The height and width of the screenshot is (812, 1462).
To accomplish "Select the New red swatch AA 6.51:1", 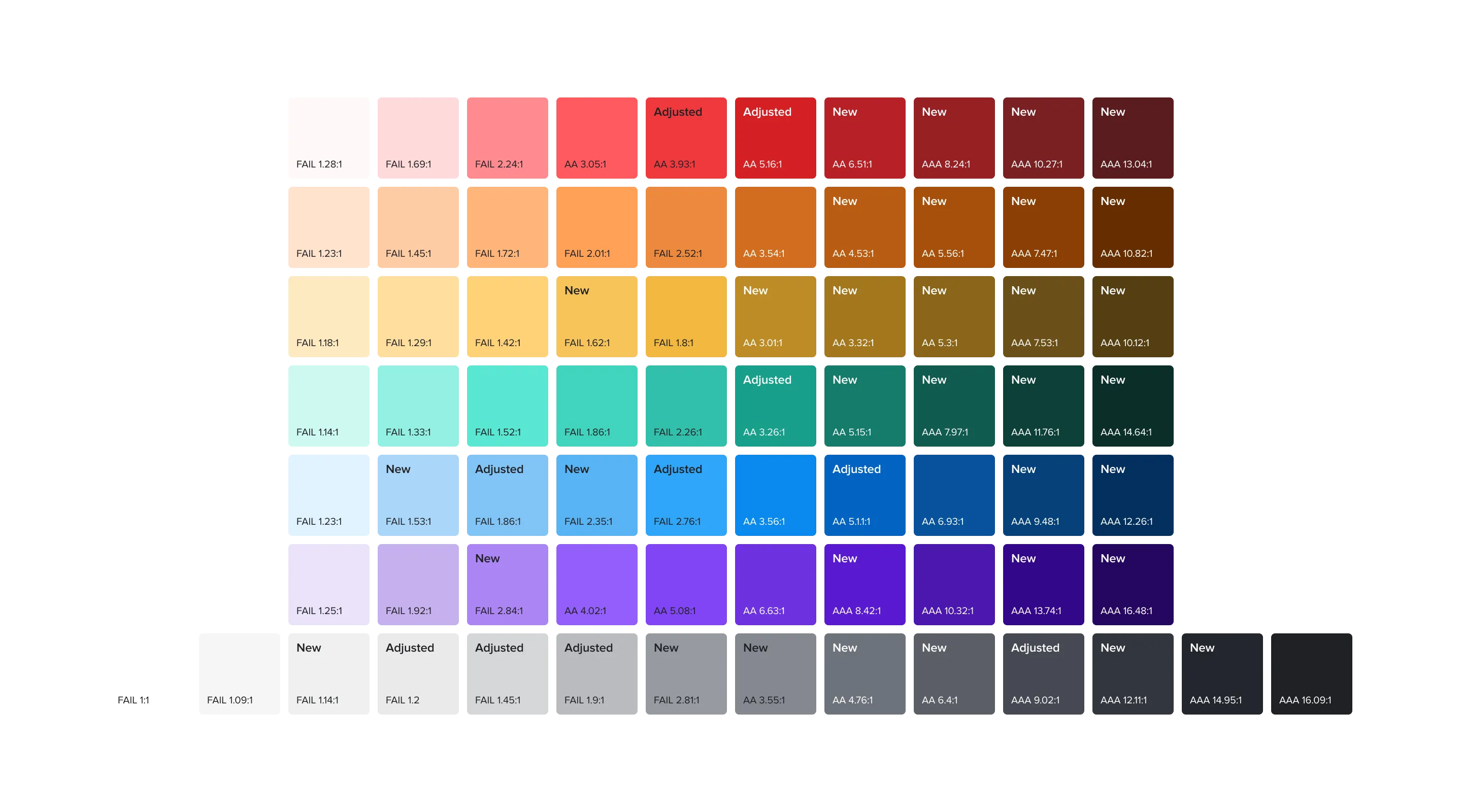I will click(x=865, y=138).
